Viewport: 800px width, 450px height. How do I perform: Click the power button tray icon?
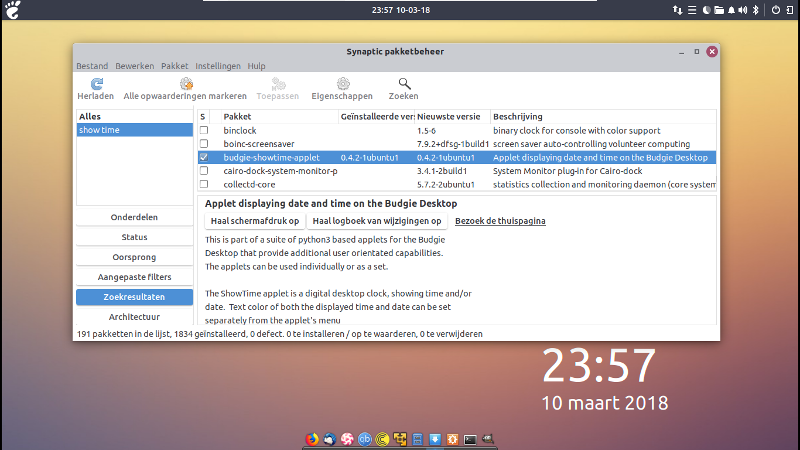click(x=776, y=10)
